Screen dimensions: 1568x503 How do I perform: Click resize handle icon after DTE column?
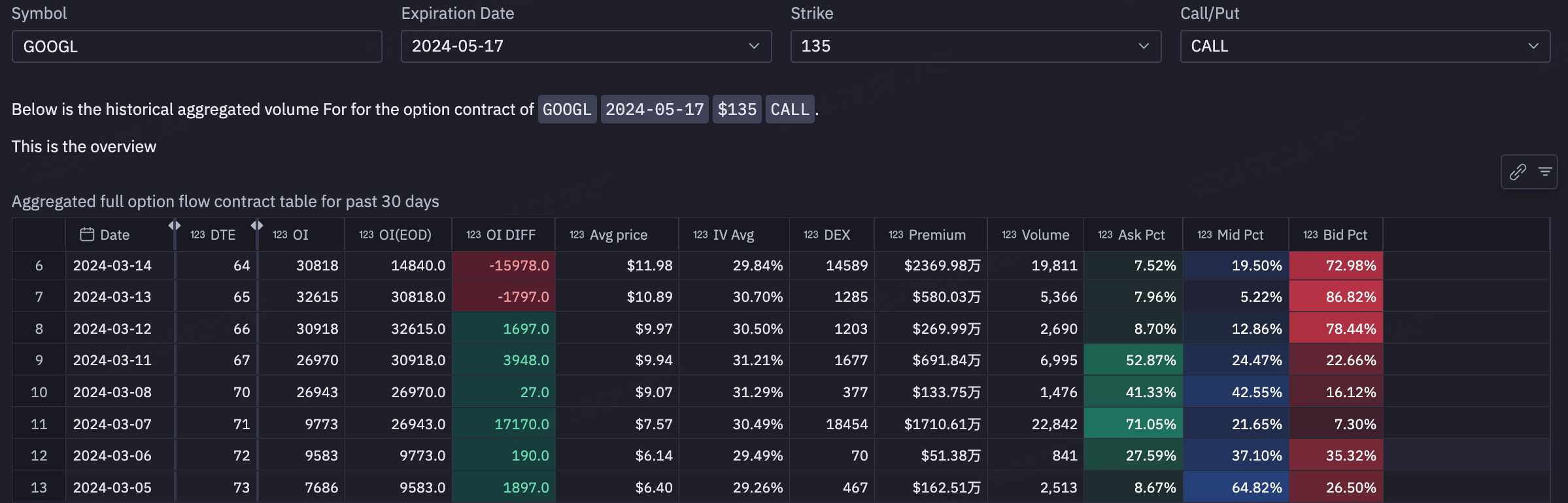click(x=257, y=225)
